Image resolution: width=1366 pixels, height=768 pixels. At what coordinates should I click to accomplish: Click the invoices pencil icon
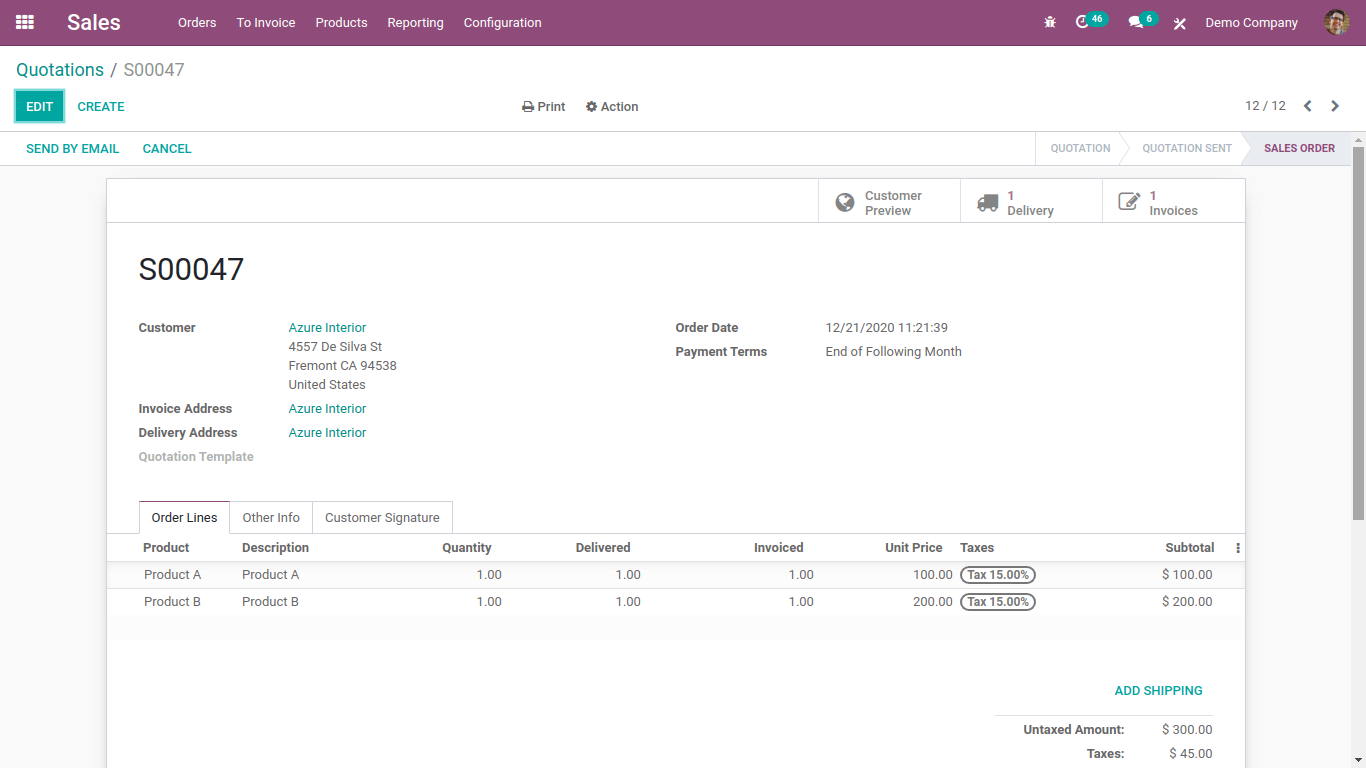pyautogui.click(x=1129, y=203)
